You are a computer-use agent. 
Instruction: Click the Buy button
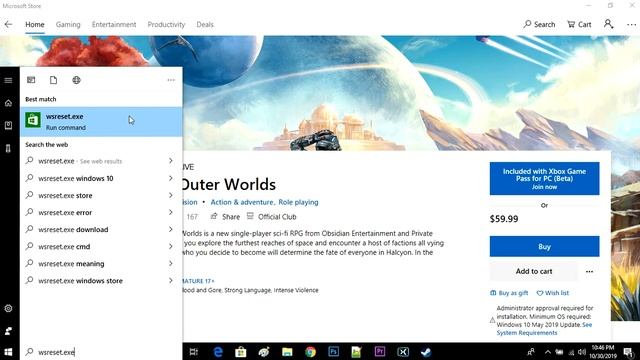[x=544, y=247]
